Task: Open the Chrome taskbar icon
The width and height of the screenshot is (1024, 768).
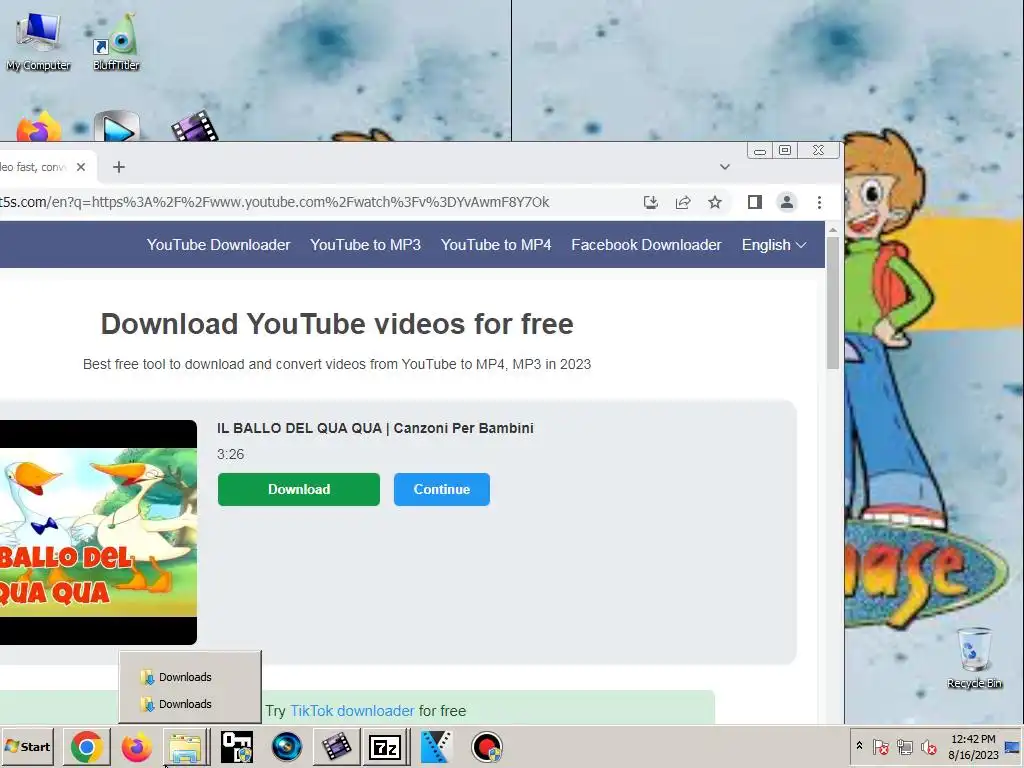Action: pos(87,747)
